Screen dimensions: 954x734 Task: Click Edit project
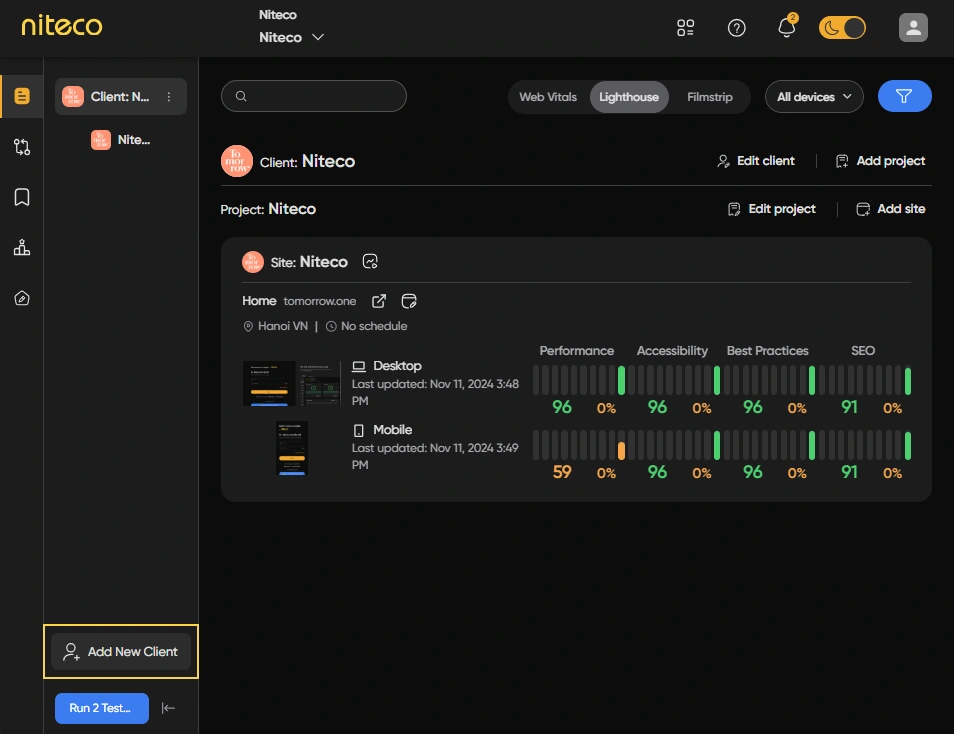pyautogui.click(x=771, y=209)
